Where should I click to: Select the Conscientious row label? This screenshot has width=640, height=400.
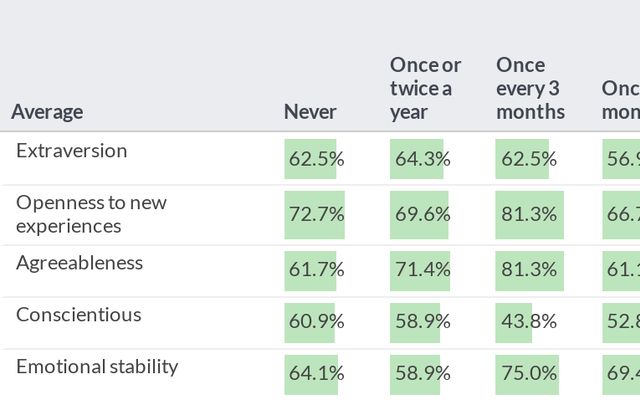pos(78,315)
